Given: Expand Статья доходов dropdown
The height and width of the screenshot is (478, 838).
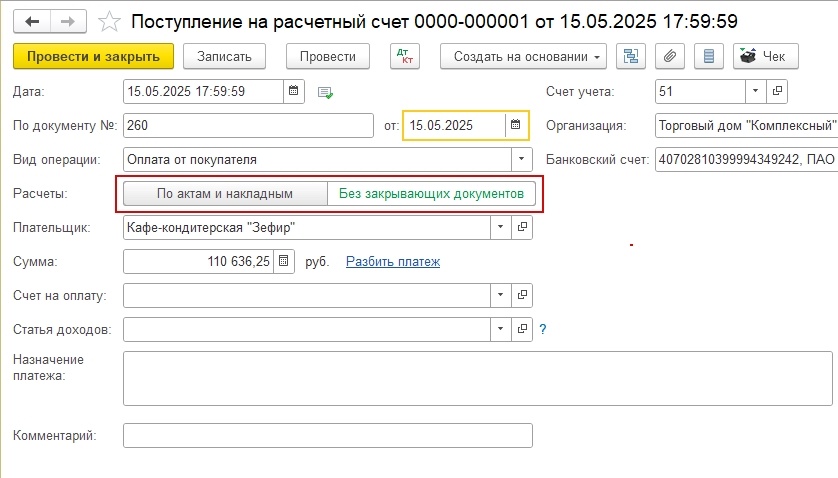Looking at the screenshot, I should [x=501, y=329].
